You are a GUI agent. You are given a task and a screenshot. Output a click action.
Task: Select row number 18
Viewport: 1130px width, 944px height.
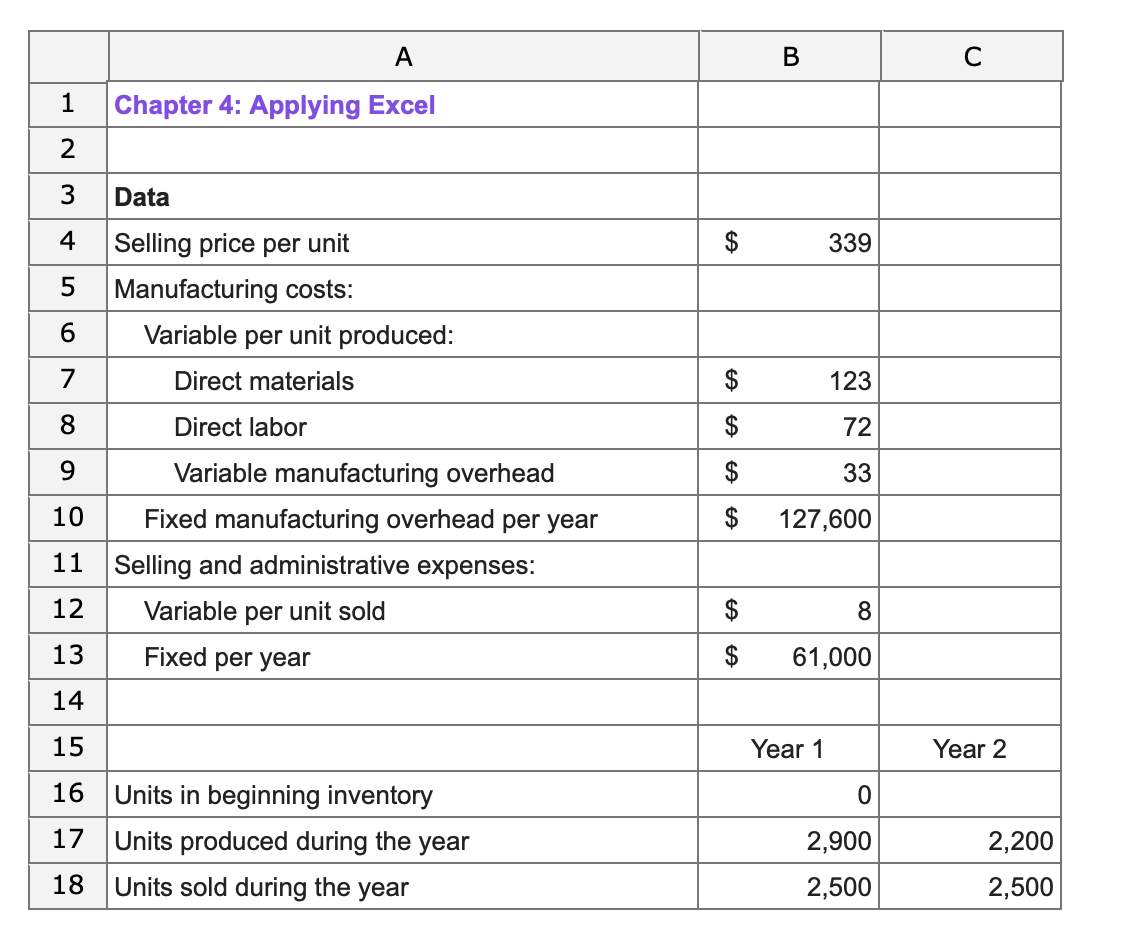coord(67,886)
